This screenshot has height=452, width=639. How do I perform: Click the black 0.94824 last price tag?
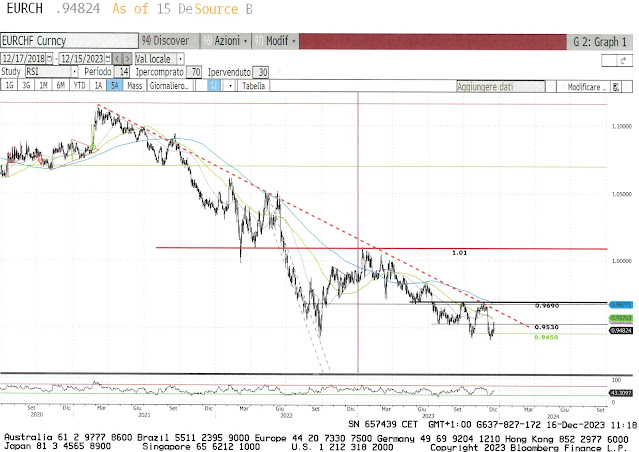tap(621, 331)
